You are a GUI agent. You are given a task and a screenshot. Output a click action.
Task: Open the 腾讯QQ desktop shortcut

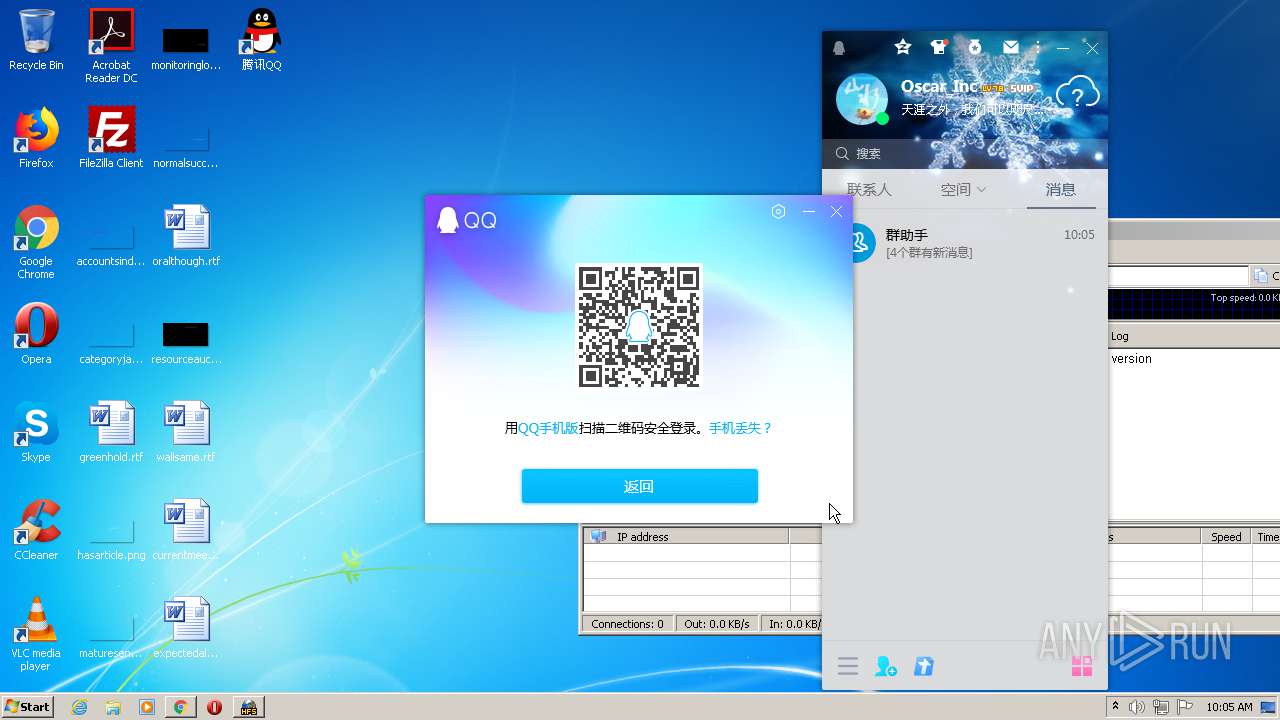pos(261,40)
